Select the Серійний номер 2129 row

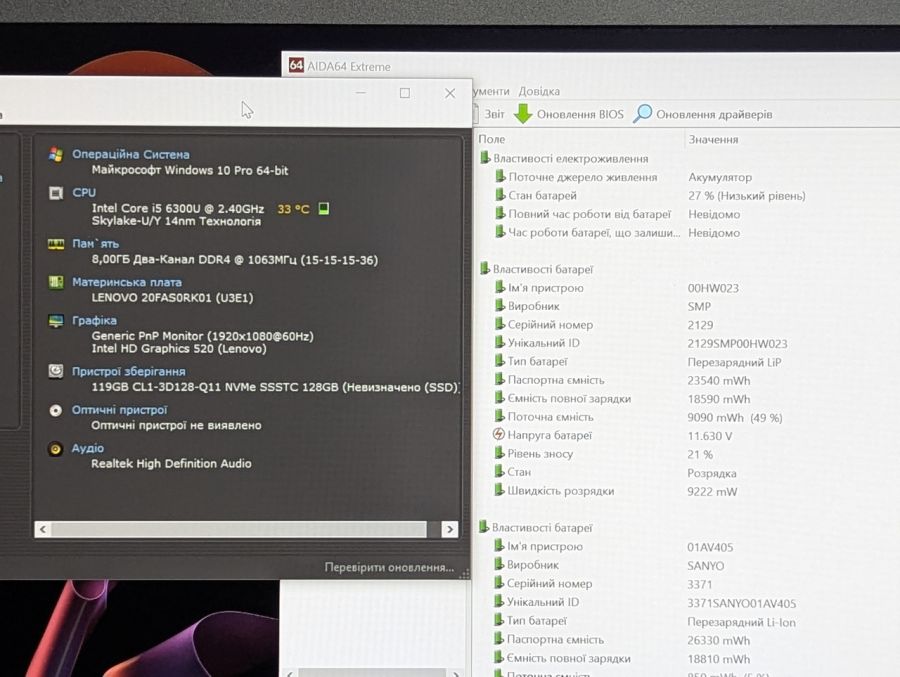click(604, 324)
